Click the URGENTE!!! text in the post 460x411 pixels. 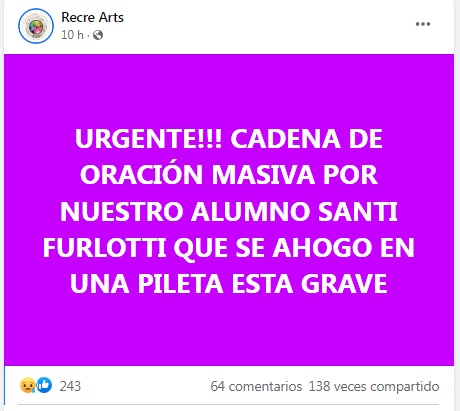(148, 139)
